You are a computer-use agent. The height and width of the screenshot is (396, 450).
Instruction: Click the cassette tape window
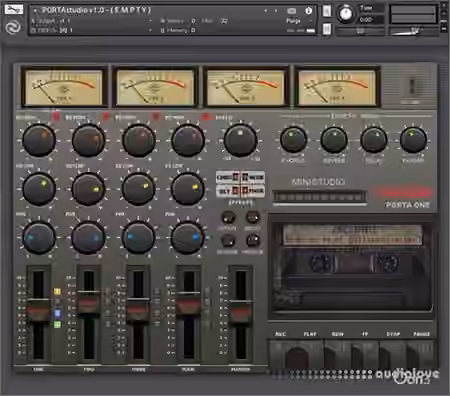pos(352,268)
